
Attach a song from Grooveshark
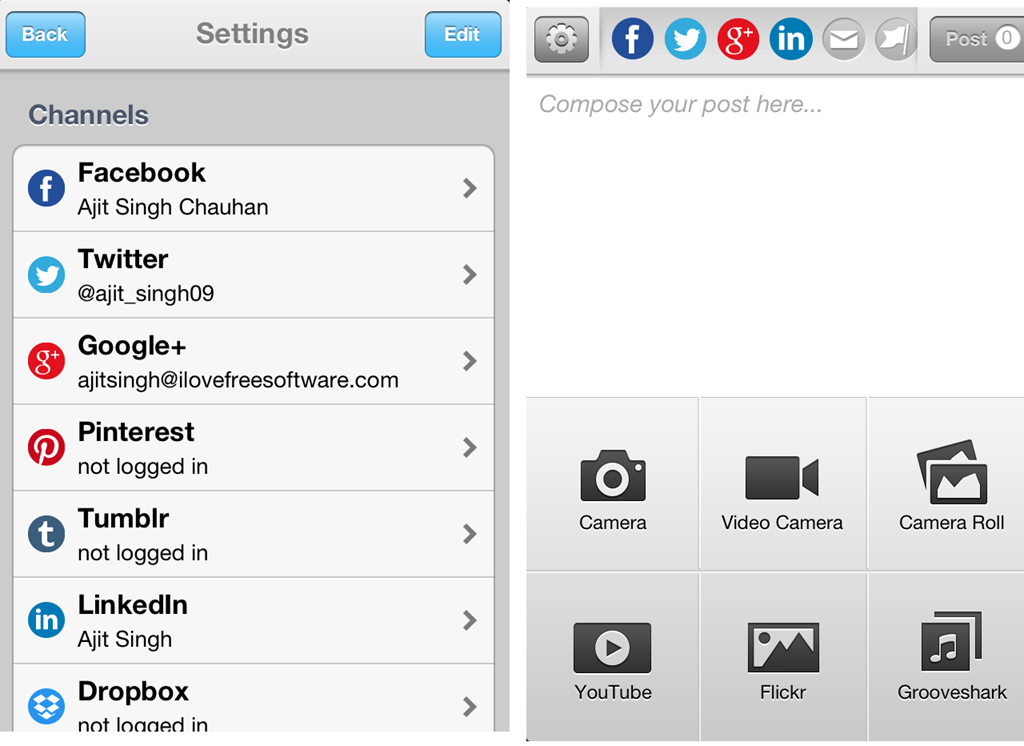952,657
